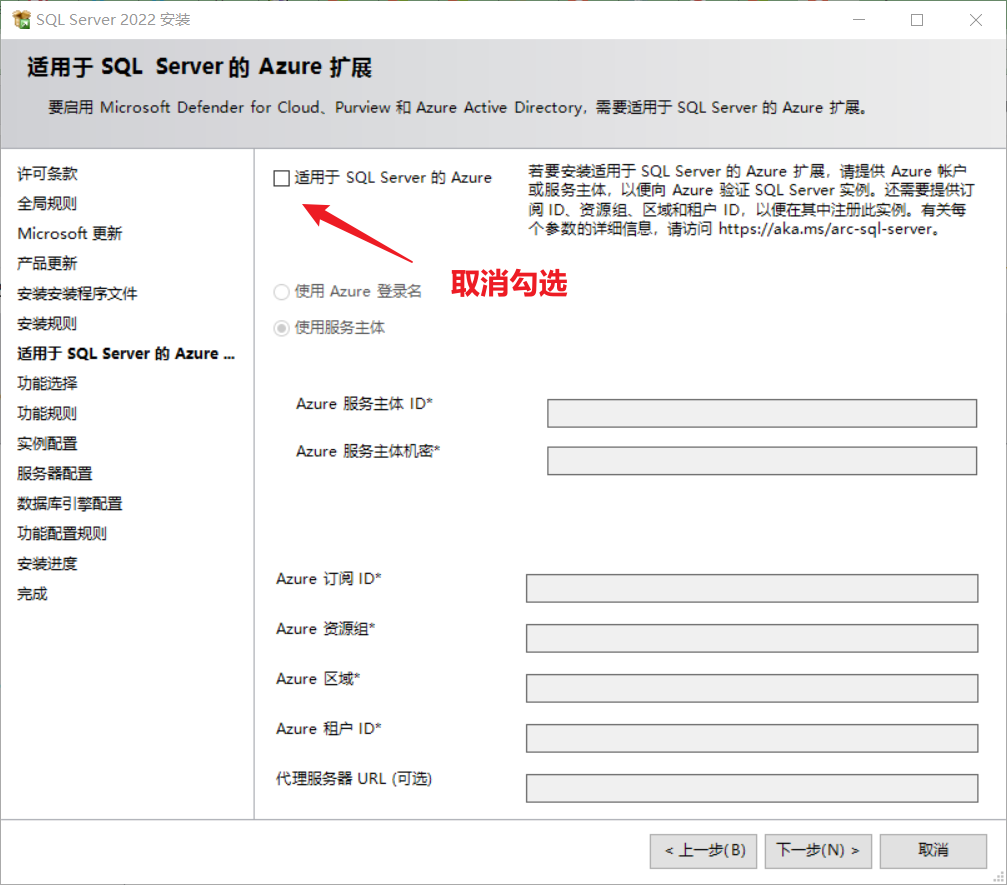点击 Azure 订阅 ID 输入框

[x=752, y=588]
